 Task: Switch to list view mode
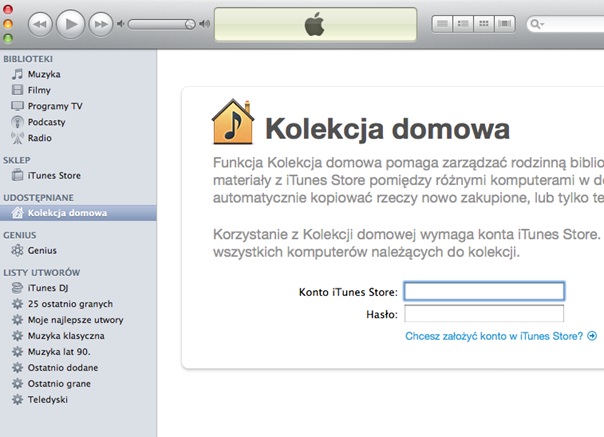(442, 23)
